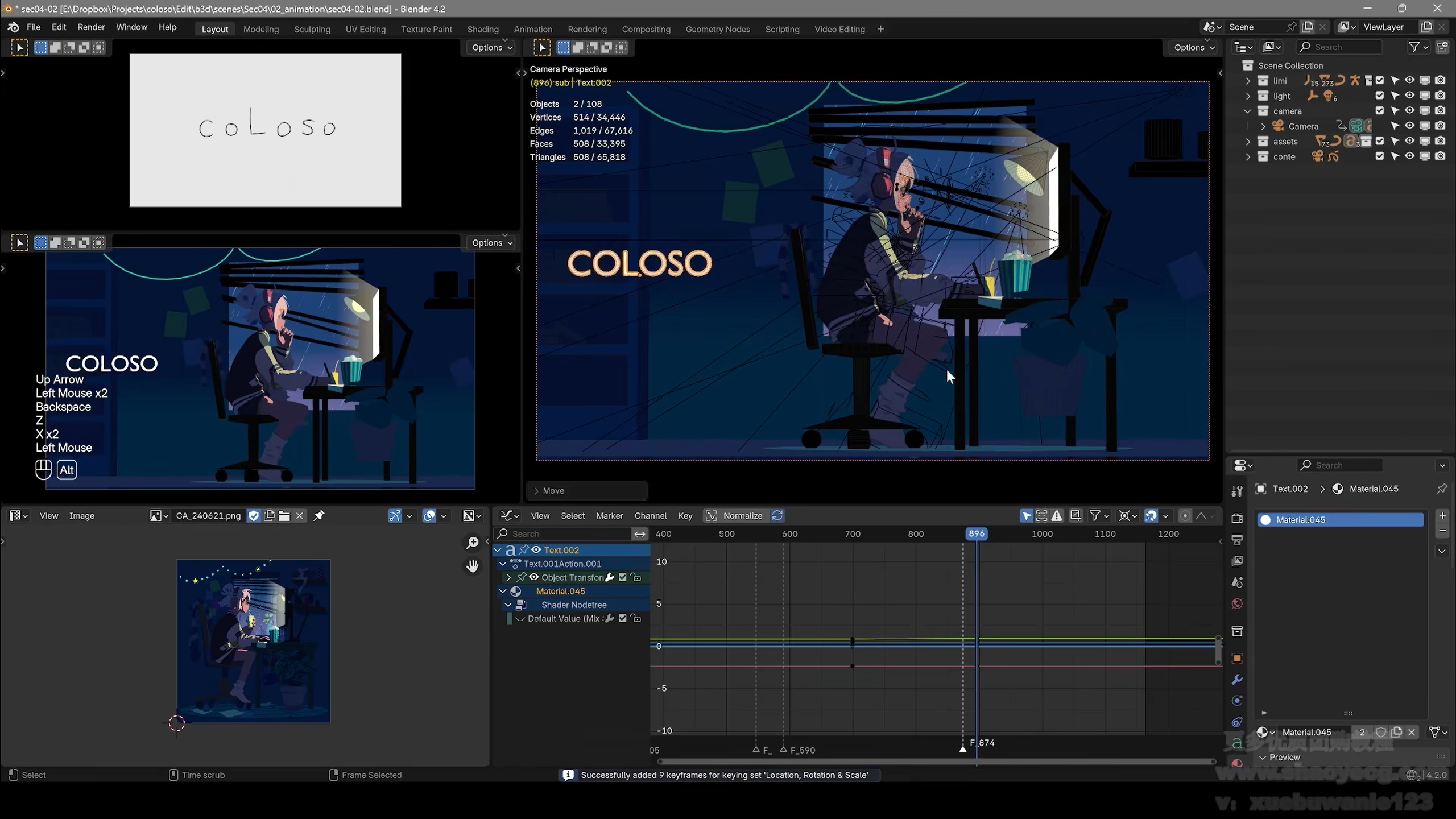
Task: Open the Tool properties tab
Action: (x=1237, y=490)
